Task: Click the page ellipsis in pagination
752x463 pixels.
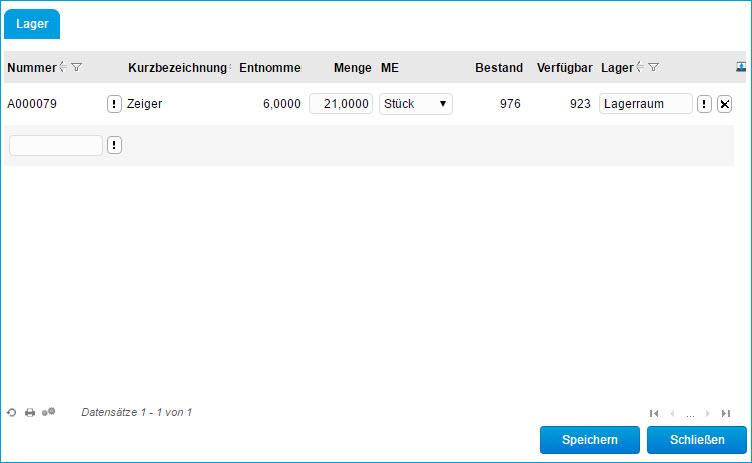Action: 690,415
